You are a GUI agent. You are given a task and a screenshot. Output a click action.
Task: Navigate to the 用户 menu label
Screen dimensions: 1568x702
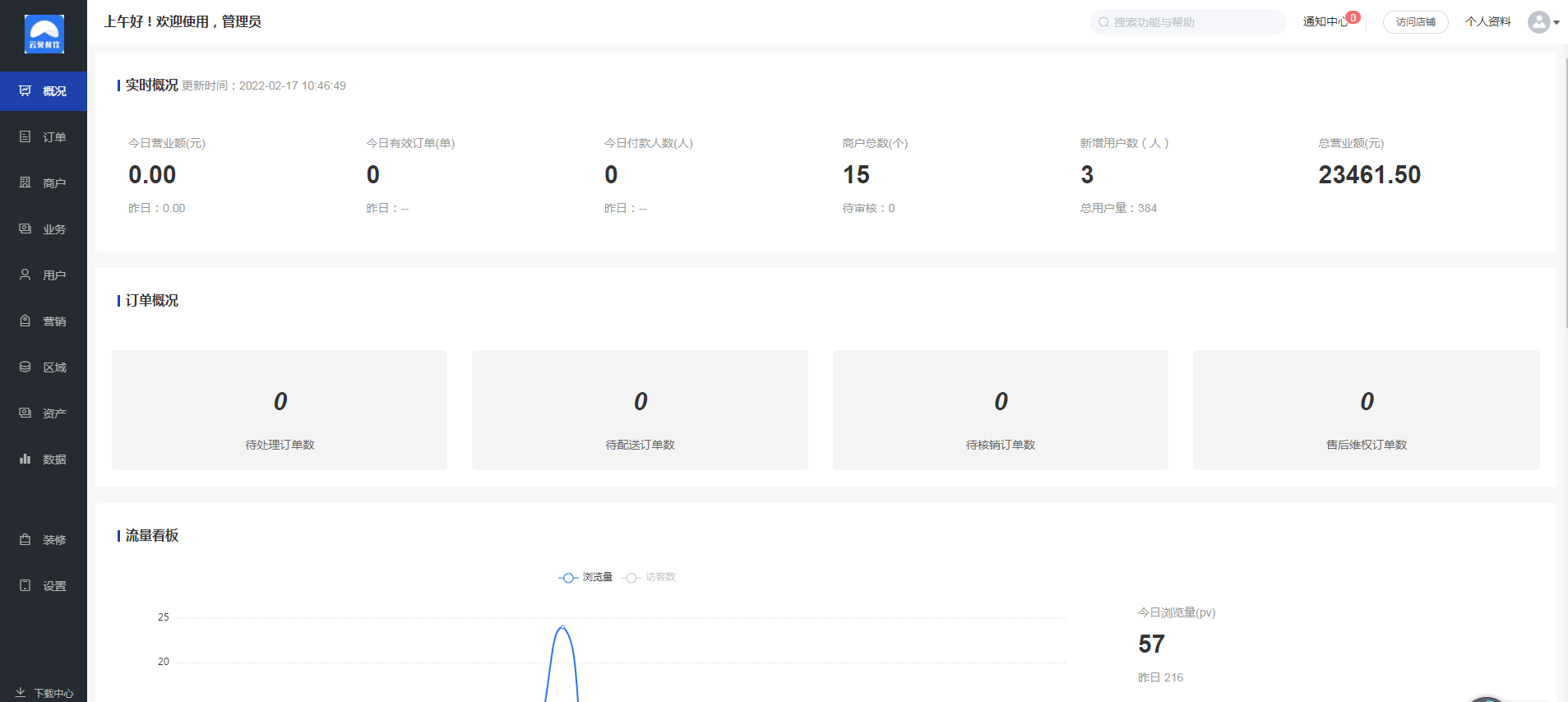(54, 275)
